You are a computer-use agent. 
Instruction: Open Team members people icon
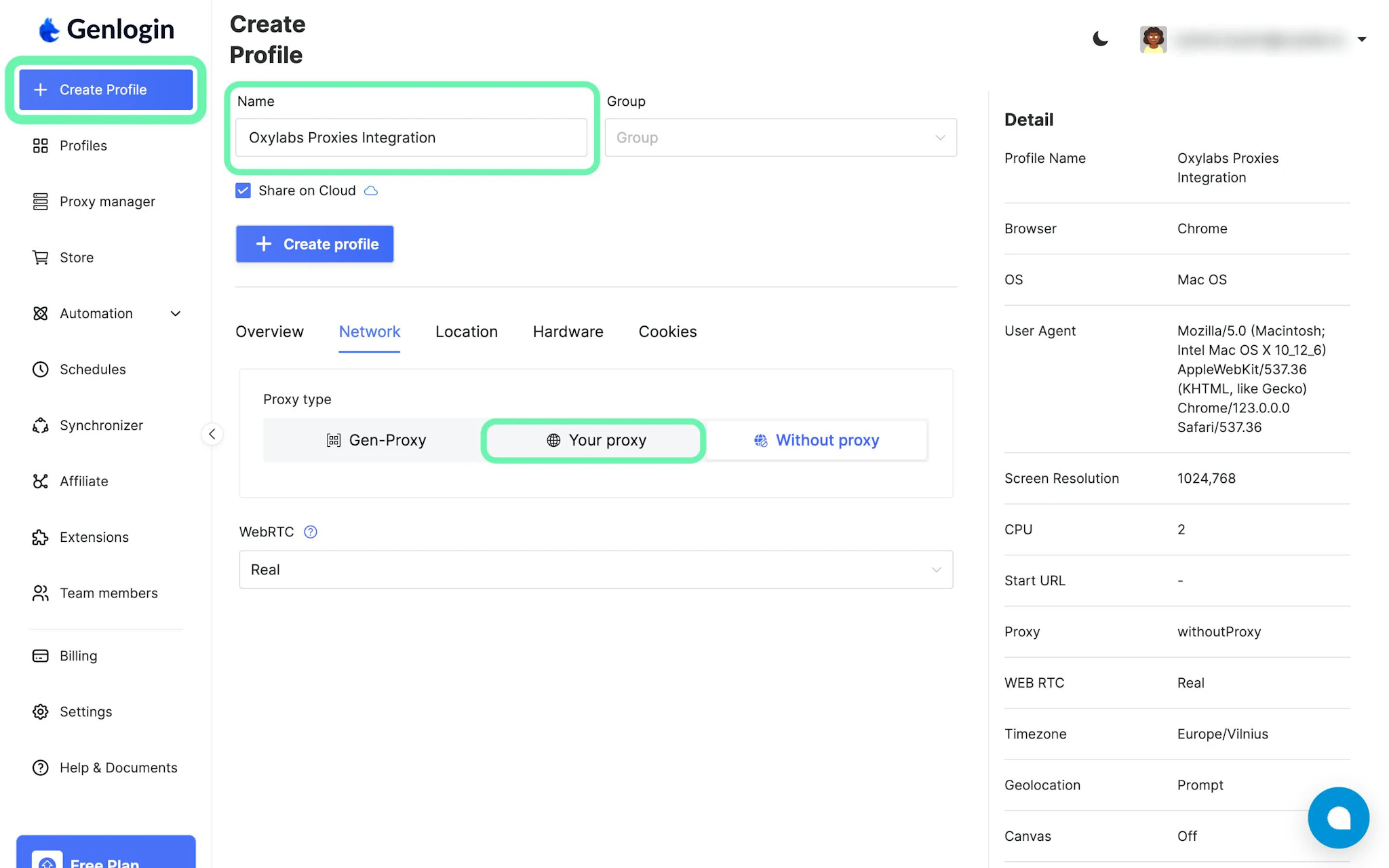point(41,593)
